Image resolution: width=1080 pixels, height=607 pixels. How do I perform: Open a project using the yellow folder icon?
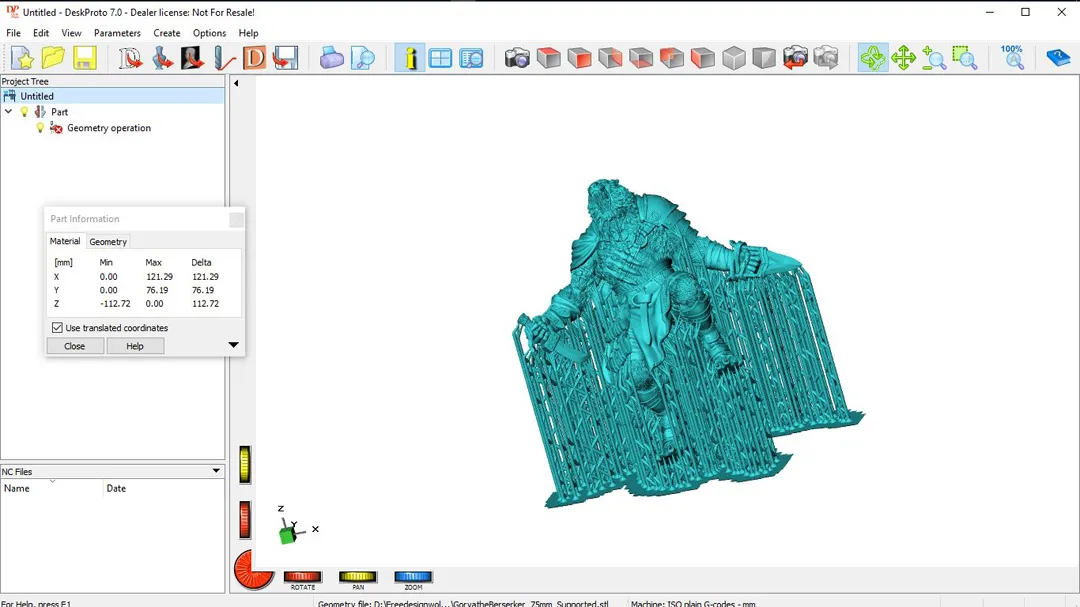click(53, 59)
